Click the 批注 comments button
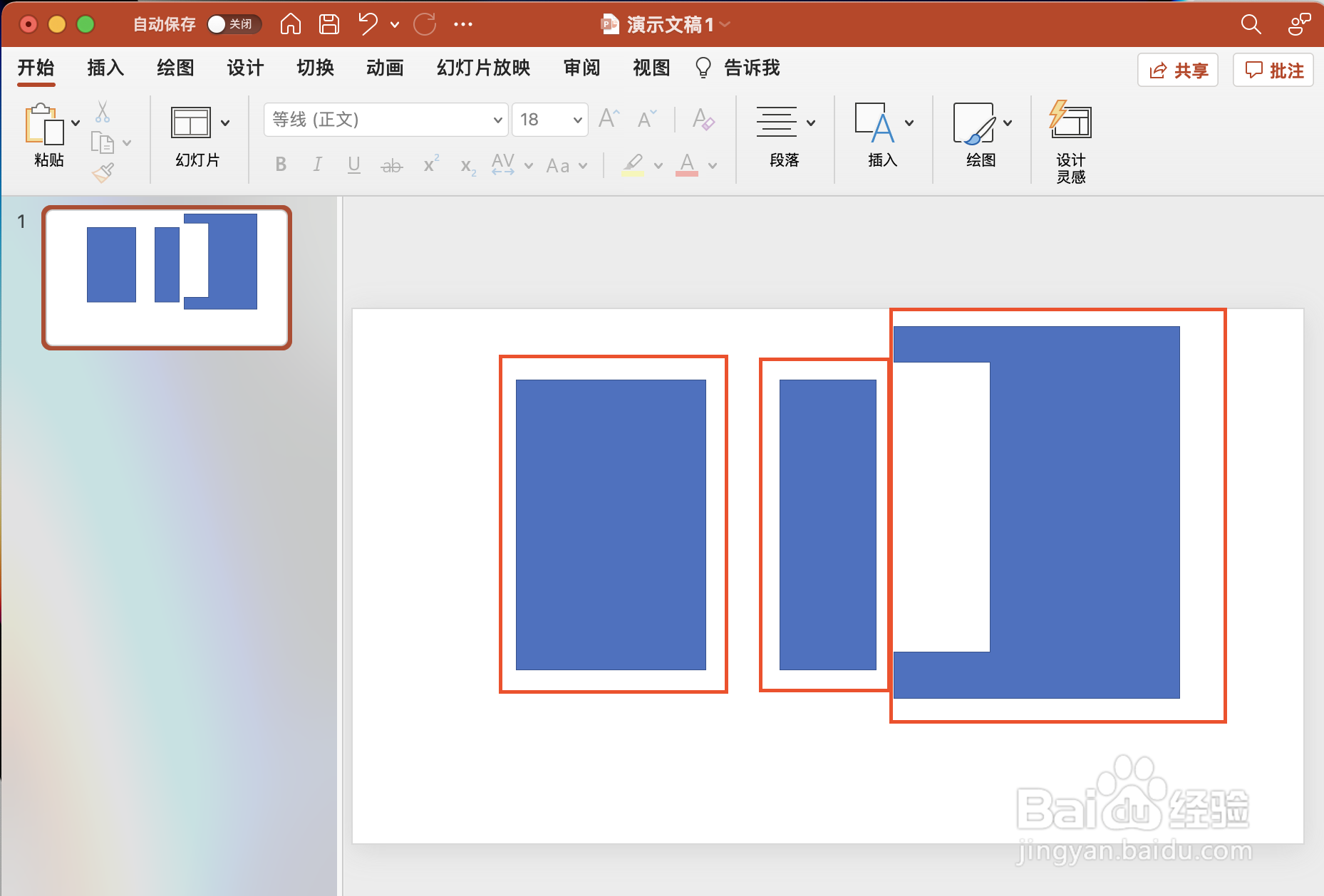1324x896 pixels. pyautogui.click(x=1273, y=70)
